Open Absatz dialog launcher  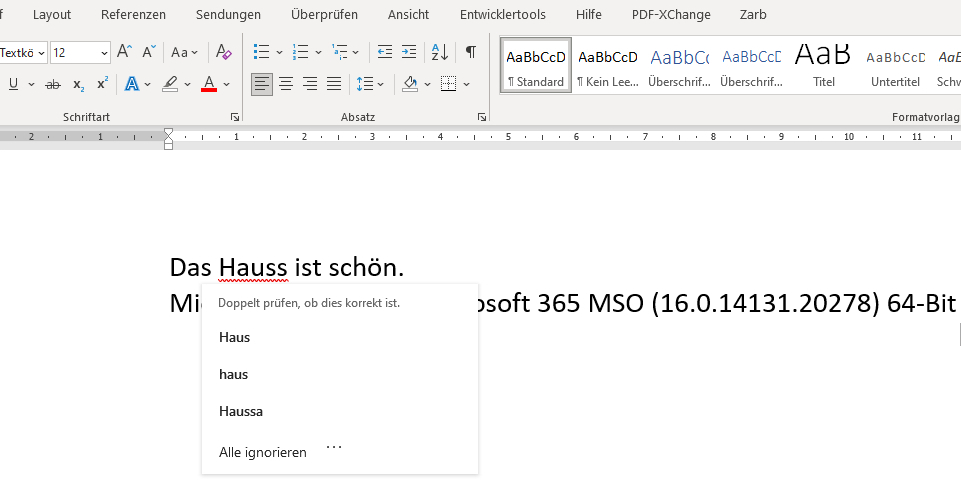pyautogui.click(x=482, y=116)
